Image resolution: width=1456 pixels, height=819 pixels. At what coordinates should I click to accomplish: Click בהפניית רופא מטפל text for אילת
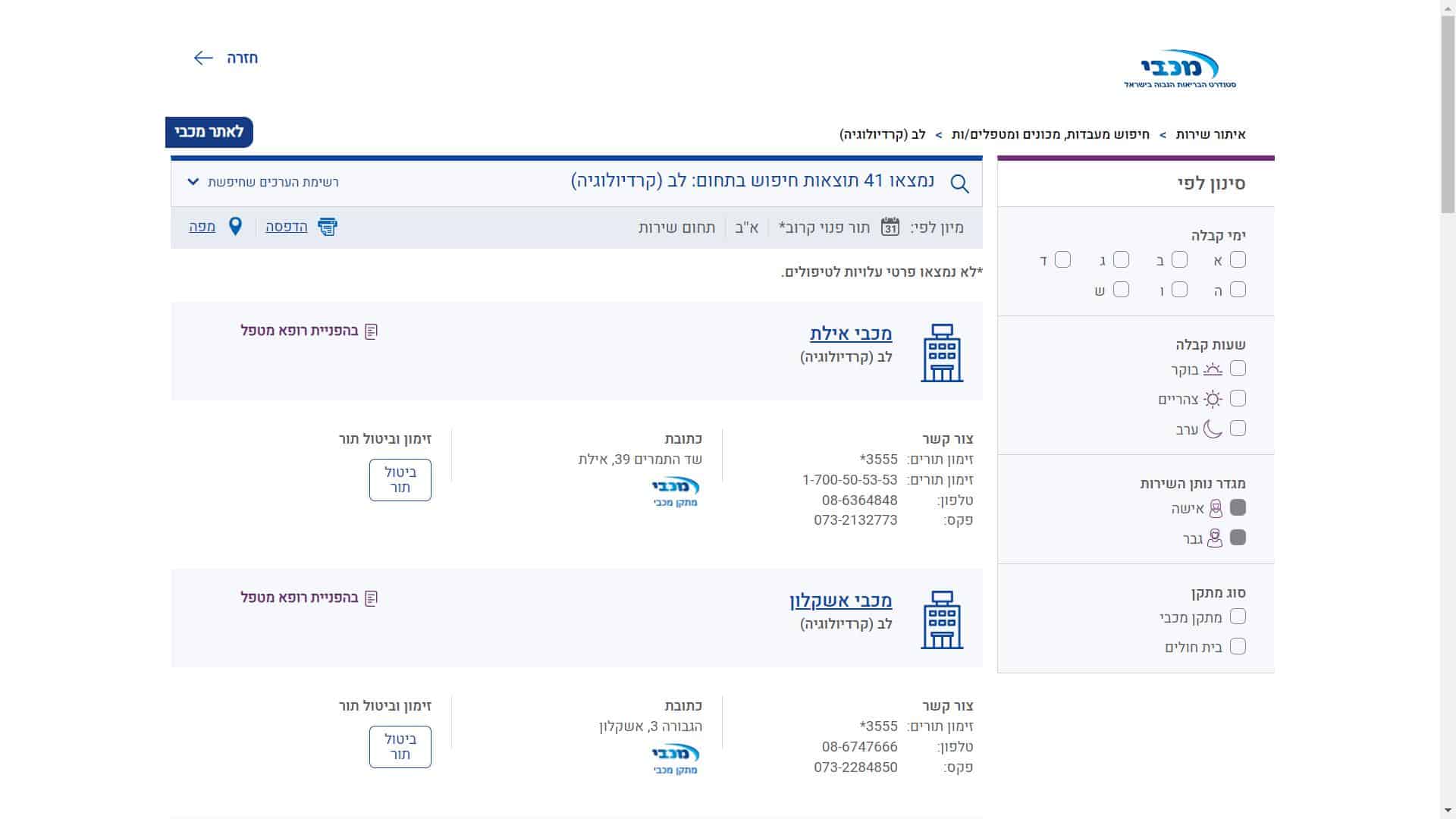pos(300,331)
